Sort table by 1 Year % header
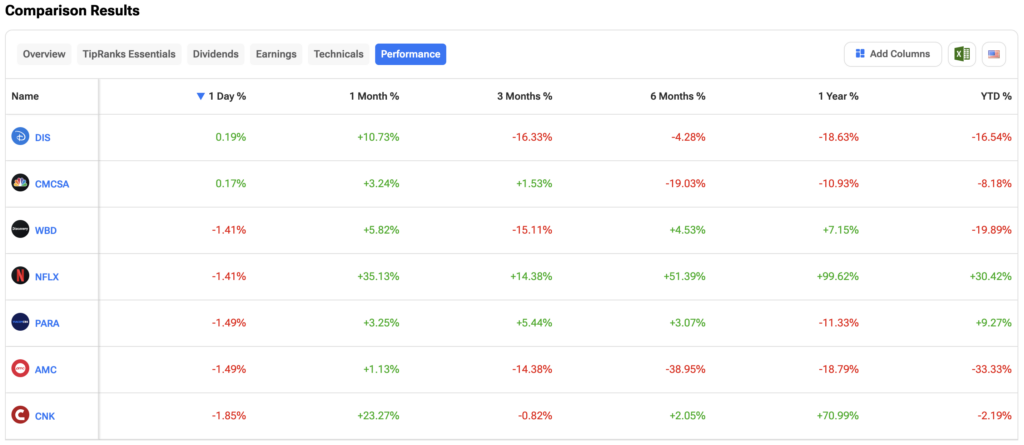Image resolution: width=1024 pixels, height=445 pixels. point(836,97)
